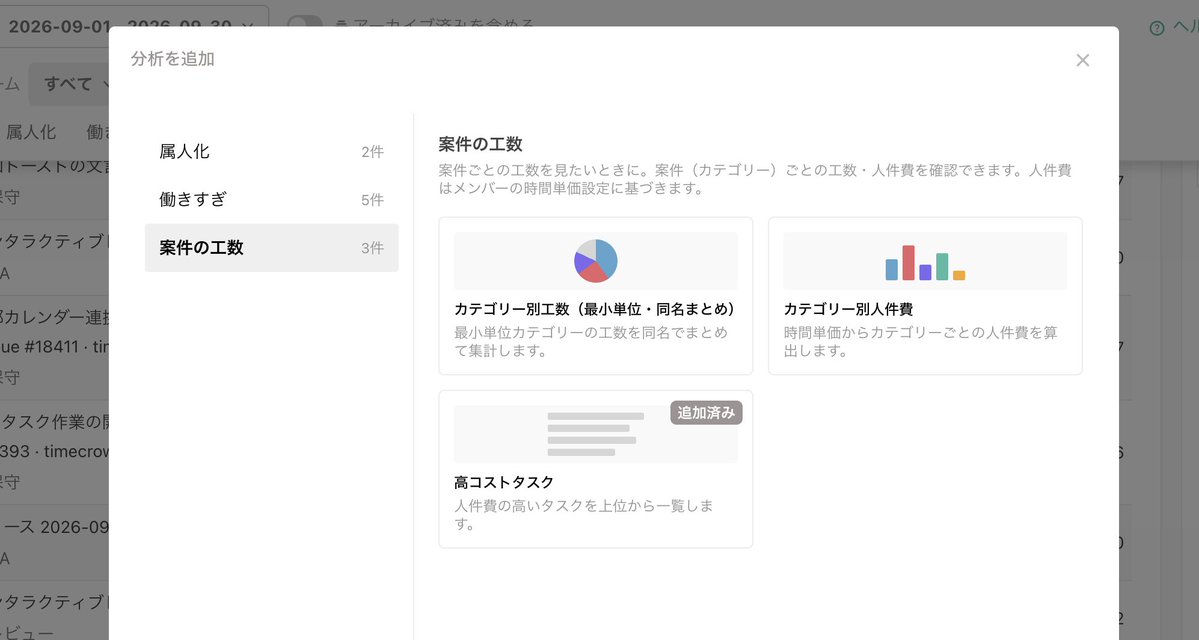Click the 3件 count next to 案件の工数
The height and width of the screenshot is (640, 1199).
[x=372, y=249]
